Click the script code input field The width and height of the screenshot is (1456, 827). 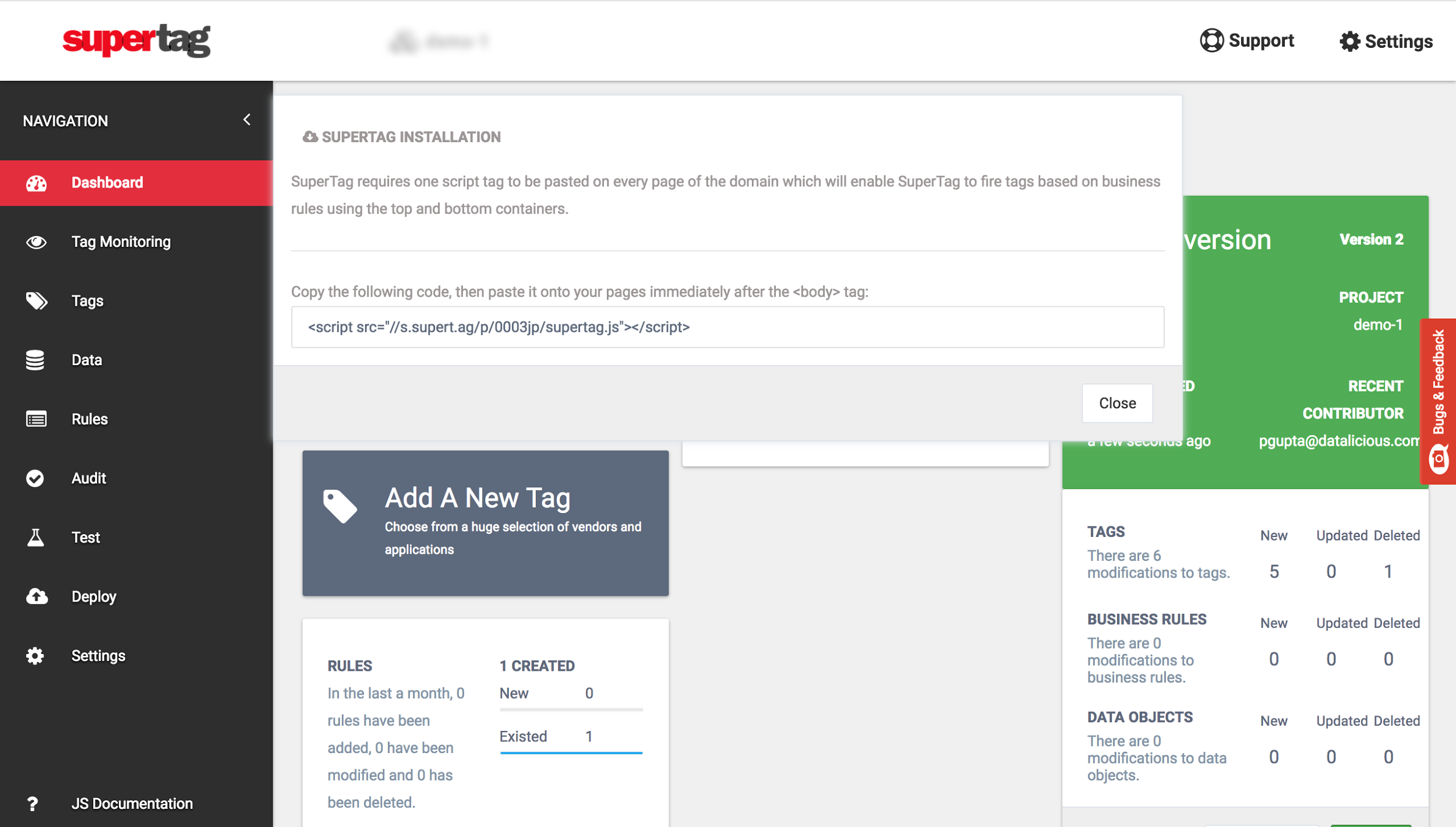point(727,327)
